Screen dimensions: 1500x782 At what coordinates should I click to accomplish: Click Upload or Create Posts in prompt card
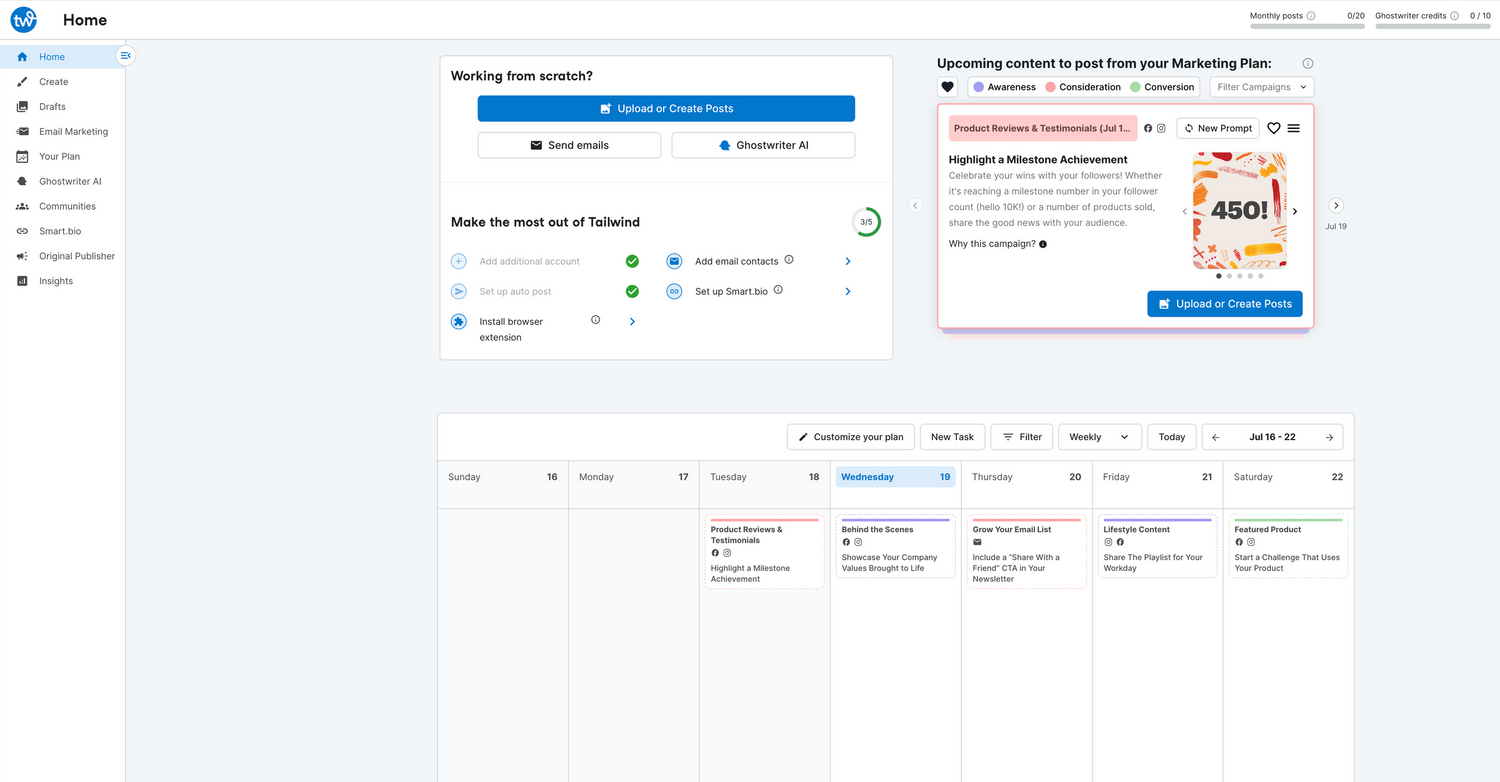[1225, 304]
